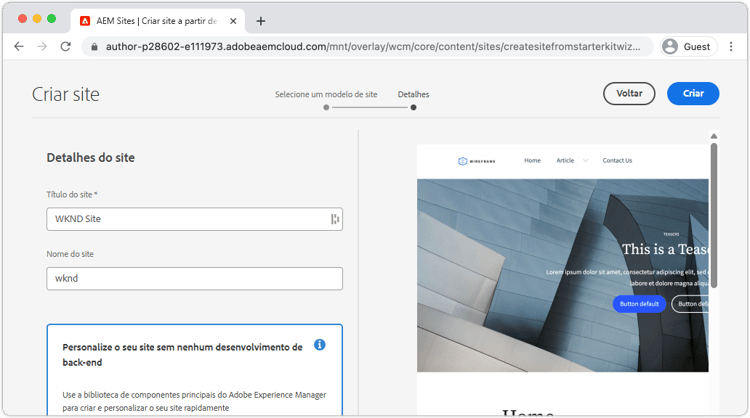Click Home in preview navigation
Viewport: 750px width, 418px height.
click(x=532, y=161)
